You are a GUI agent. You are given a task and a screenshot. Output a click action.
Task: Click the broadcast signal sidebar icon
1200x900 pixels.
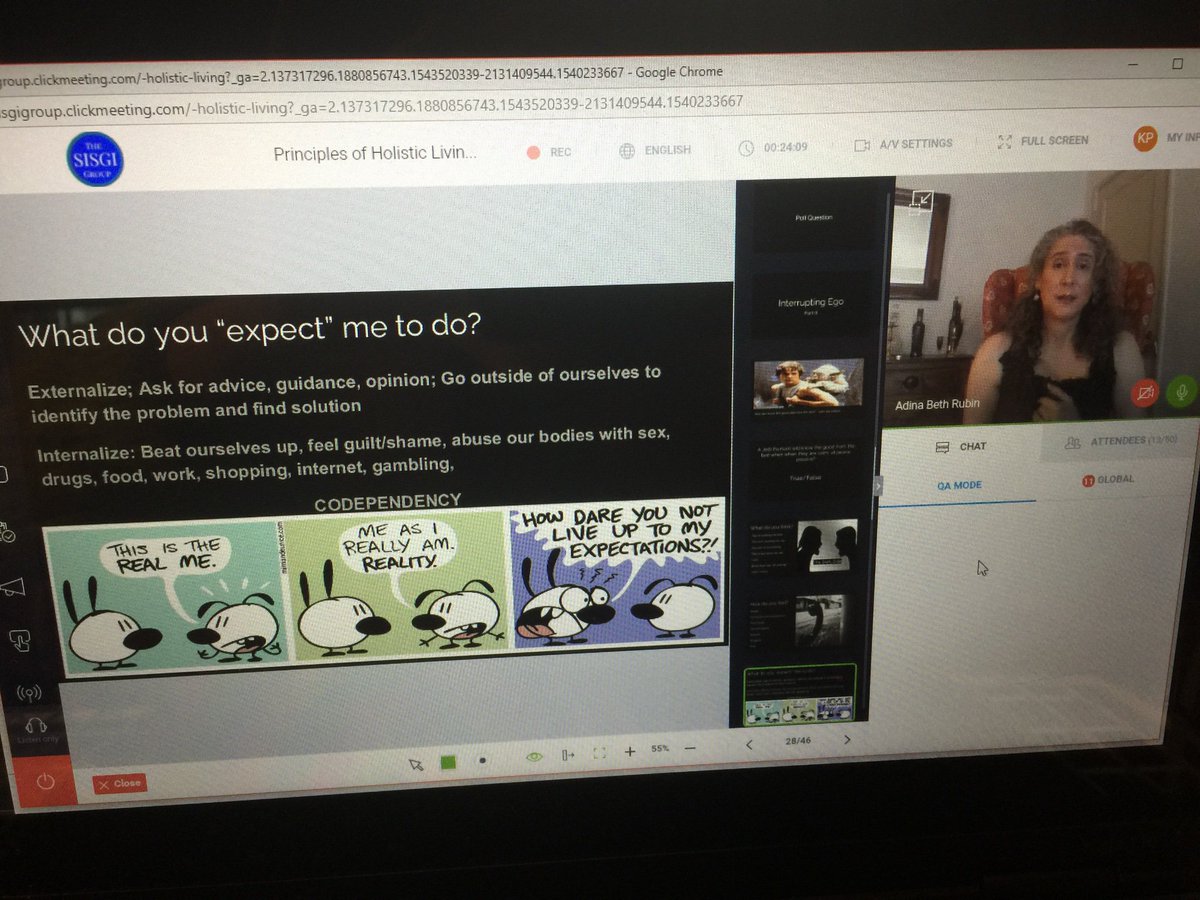pyautogui.click(x=29, y=693)
